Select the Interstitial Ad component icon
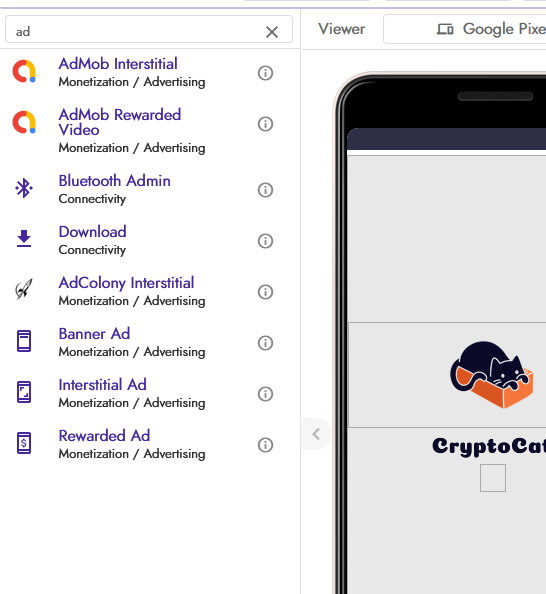Screen dimensions: 546x594 pos(24,392)
